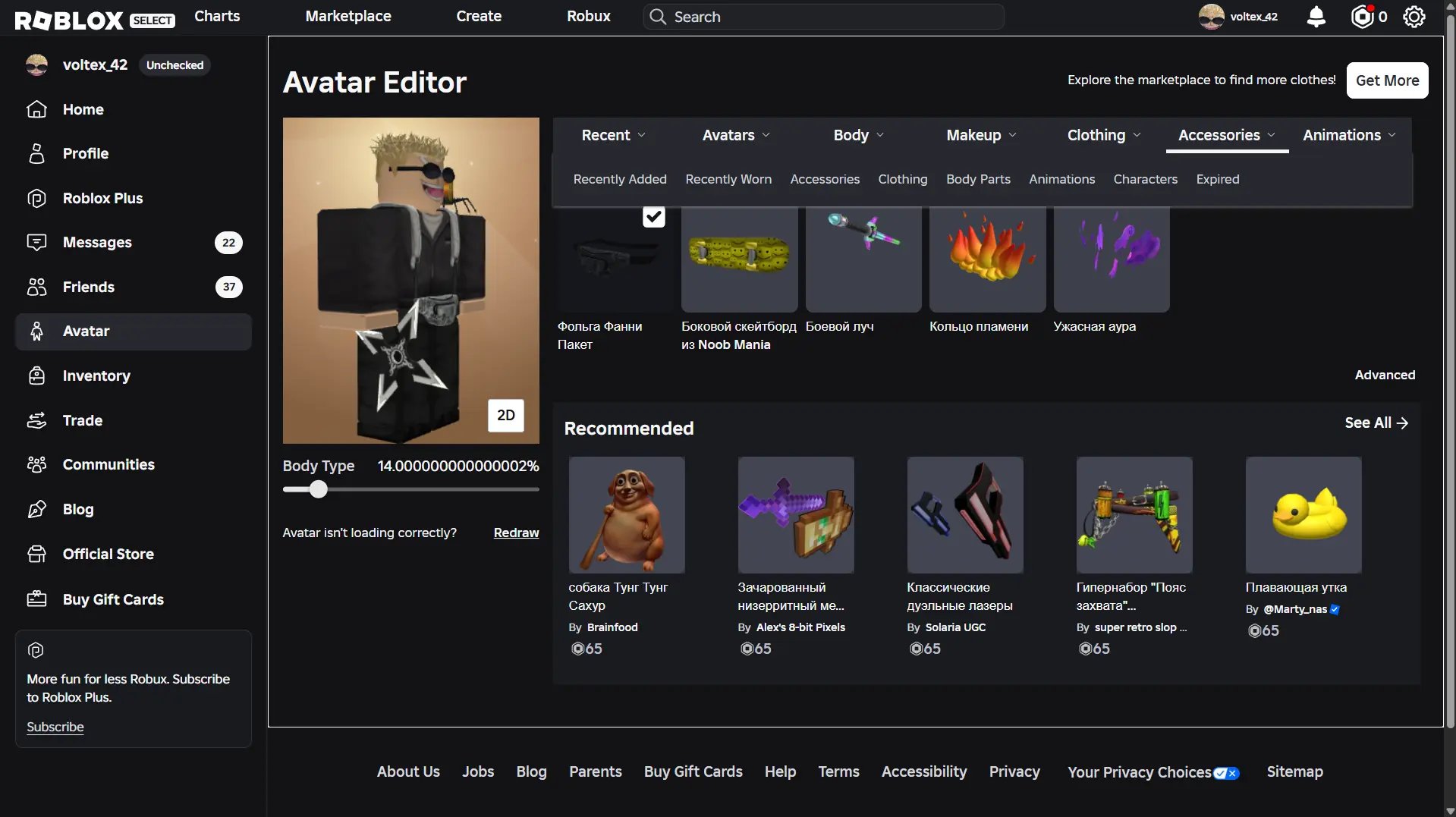Open Гипернабор "Пояс захвата" item thumbnail
The image size is (1456, 817).
coord(1134,515)
